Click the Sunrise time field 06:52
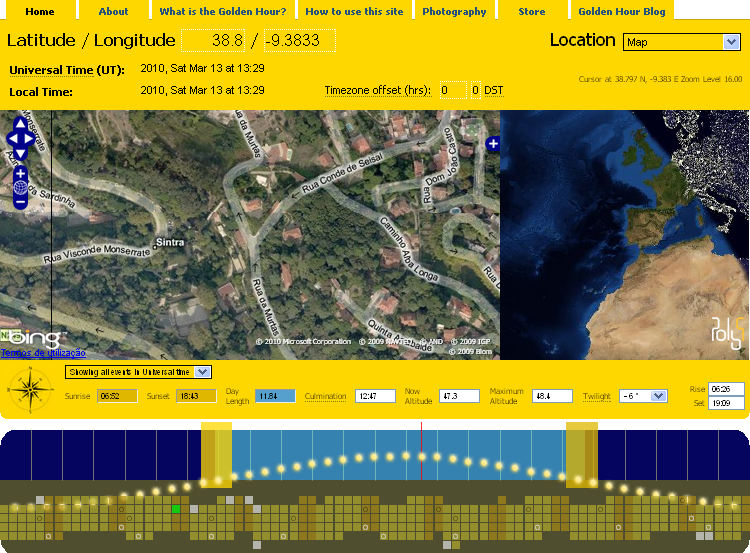 point(117,396)
